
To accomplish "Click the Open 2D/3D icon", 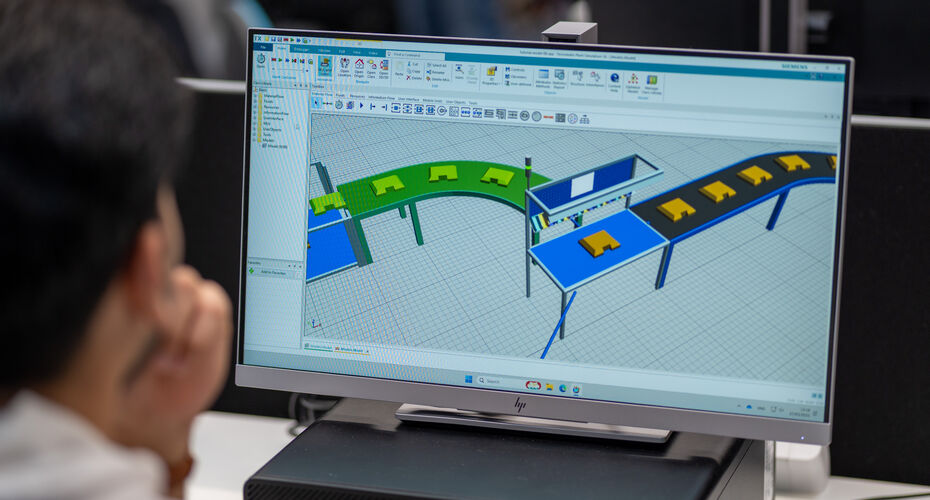I will (384, 69).
